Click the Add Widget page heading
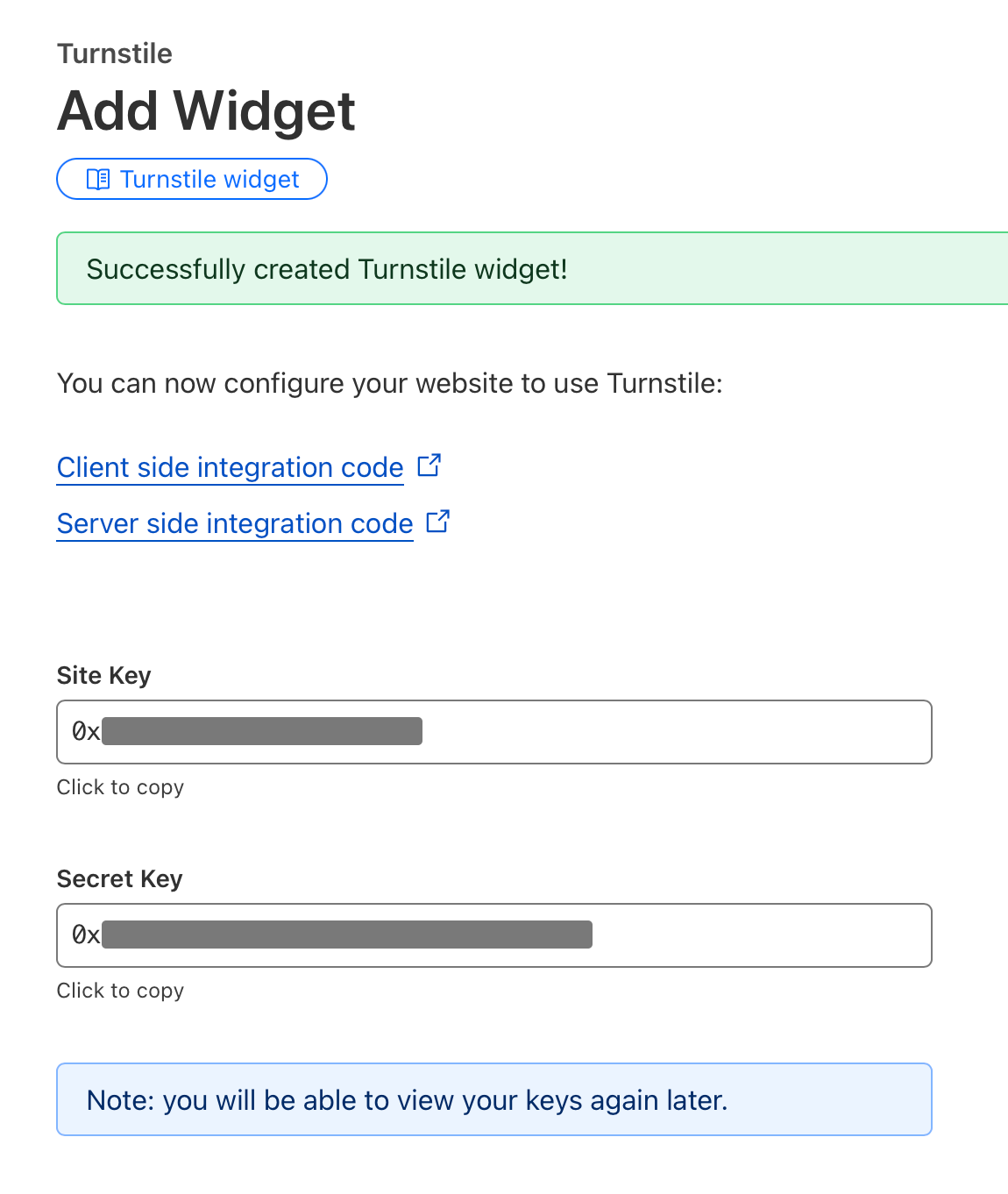Image resolution: width=1008 pixels, height=1194 pixels. coord(206,111)
